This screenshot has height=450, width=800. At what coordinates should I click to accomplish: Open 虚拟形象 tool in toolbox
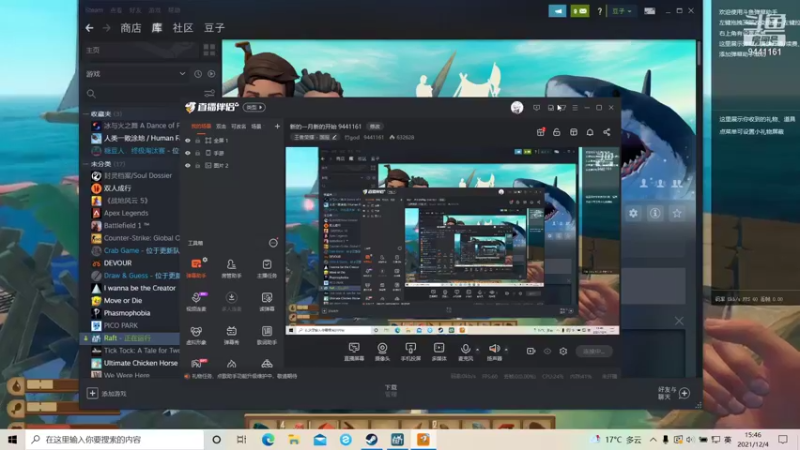click(x=196, y=335)
